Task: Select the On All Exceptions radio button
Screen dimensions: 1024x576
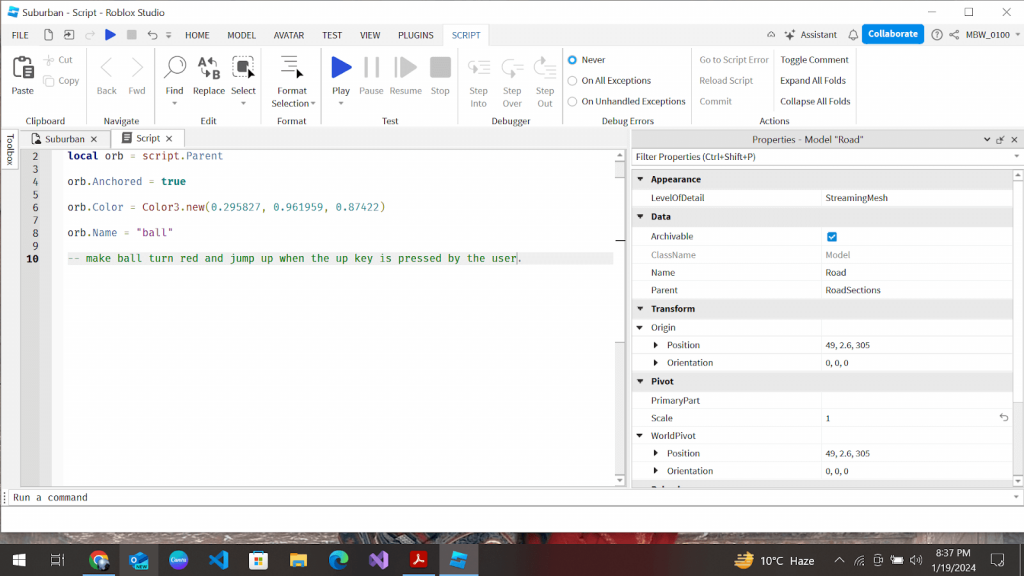Action: (x=570, y=80)
